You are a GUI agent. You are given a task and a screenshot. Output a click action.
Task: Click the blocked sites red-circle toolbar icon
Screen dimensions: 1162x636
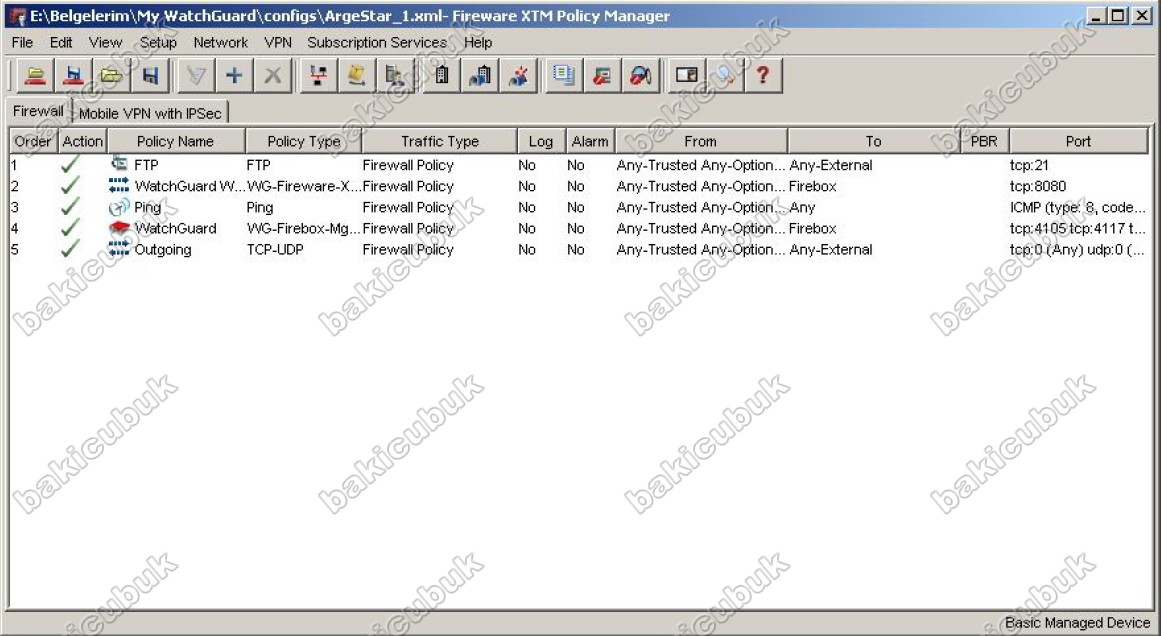pos(602,75)
